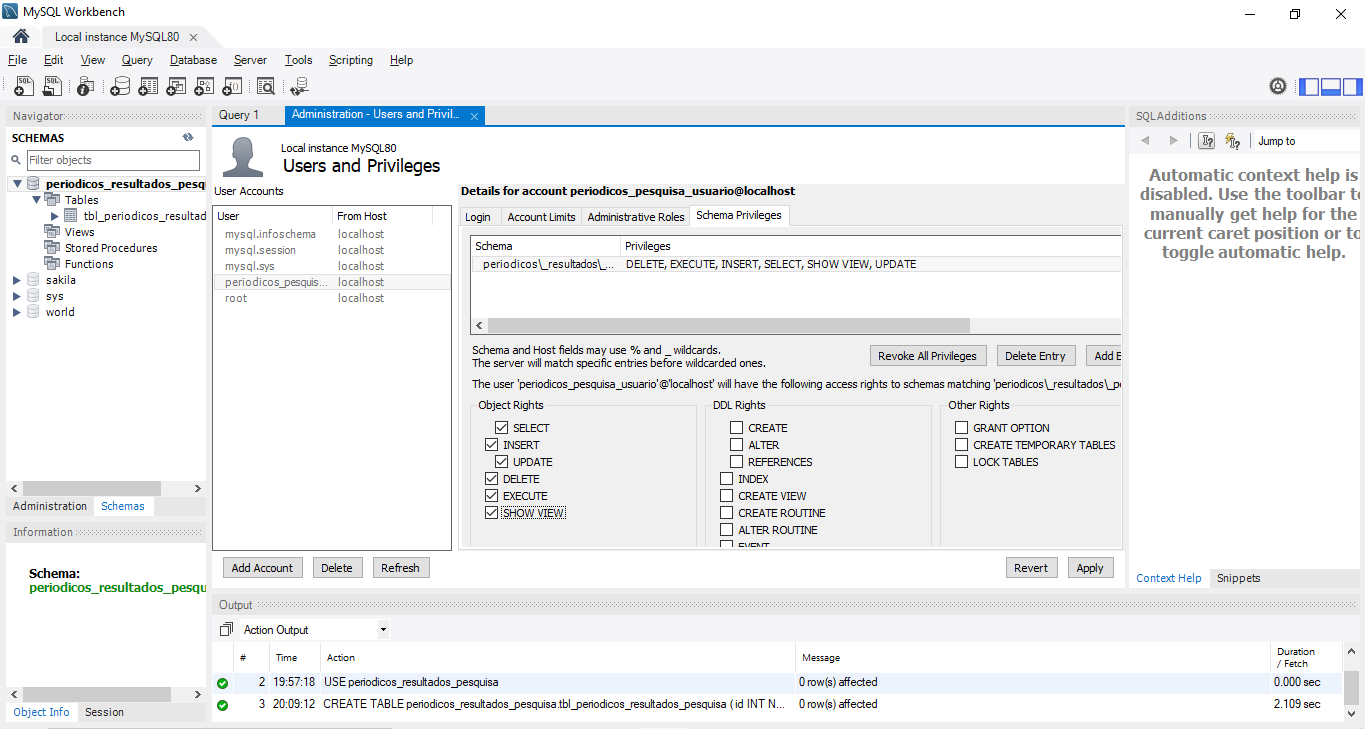This screenshot has width=1365, height=729.
Task: Expand the tbl_periodicos_resultados table node
Action: coord(55,216)
